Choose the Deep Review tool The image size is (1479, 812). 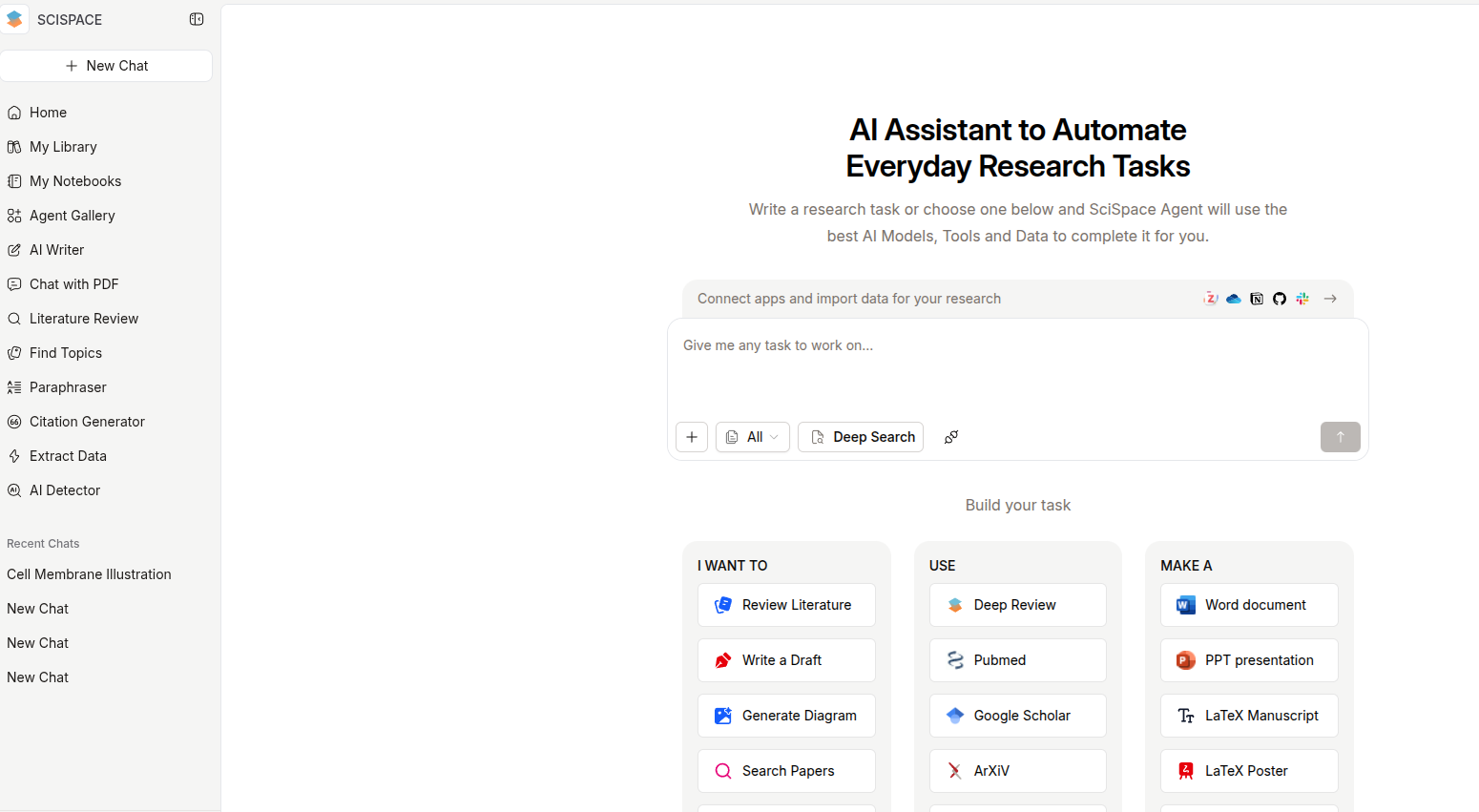tap(1018, 605)
